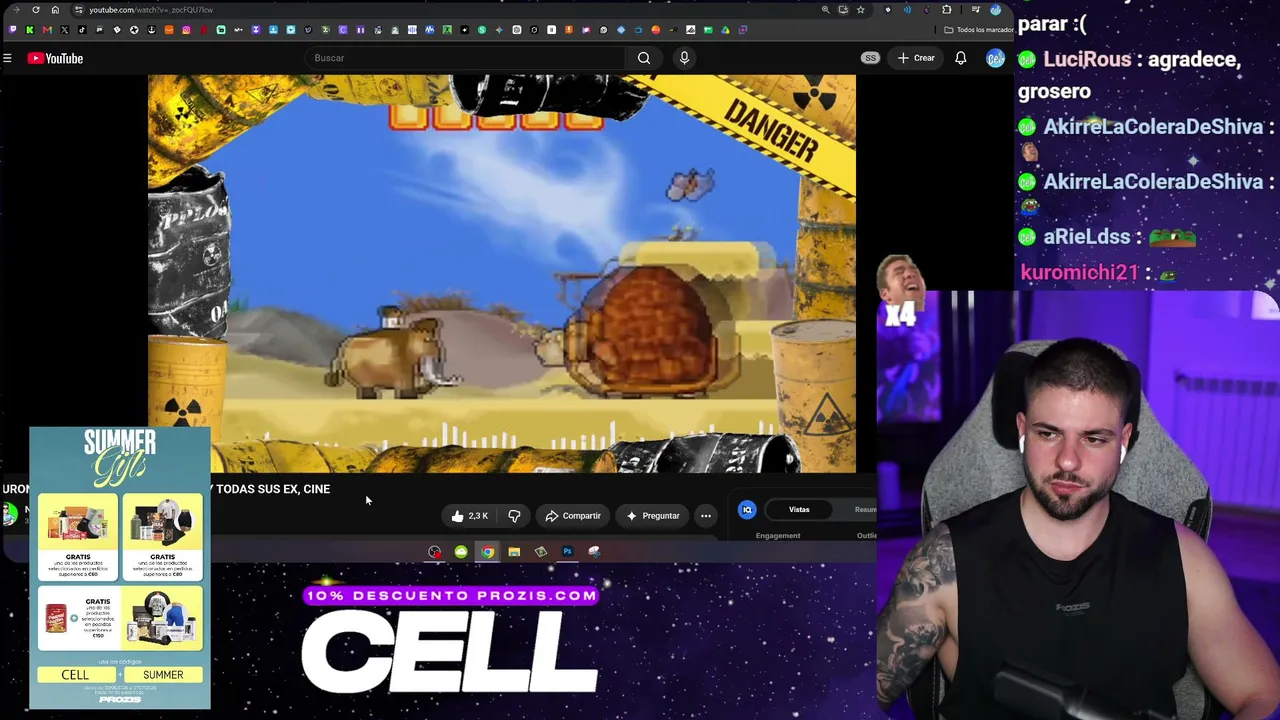Open the Kick bookmark in bookmarks bar

tap(29, 30)
